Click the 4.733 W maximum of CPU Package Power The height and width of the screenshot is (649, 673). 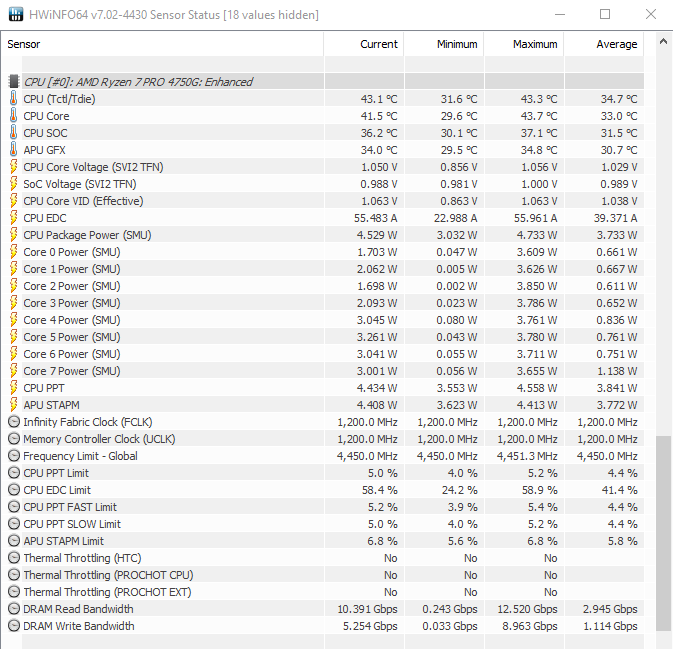point(537,235)
